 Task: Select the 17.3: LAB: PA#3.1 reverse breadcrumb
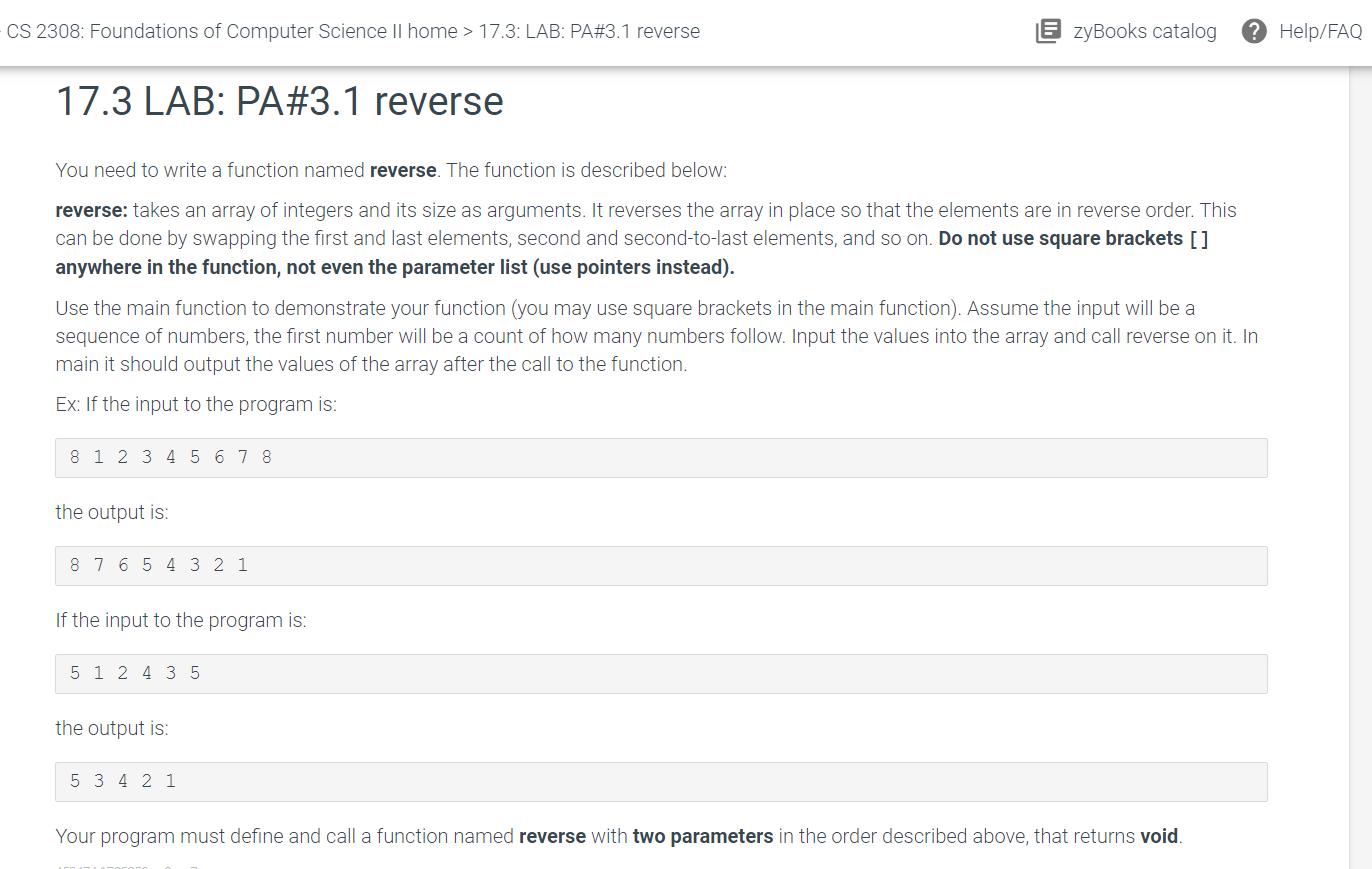click(x=589, y=31)
